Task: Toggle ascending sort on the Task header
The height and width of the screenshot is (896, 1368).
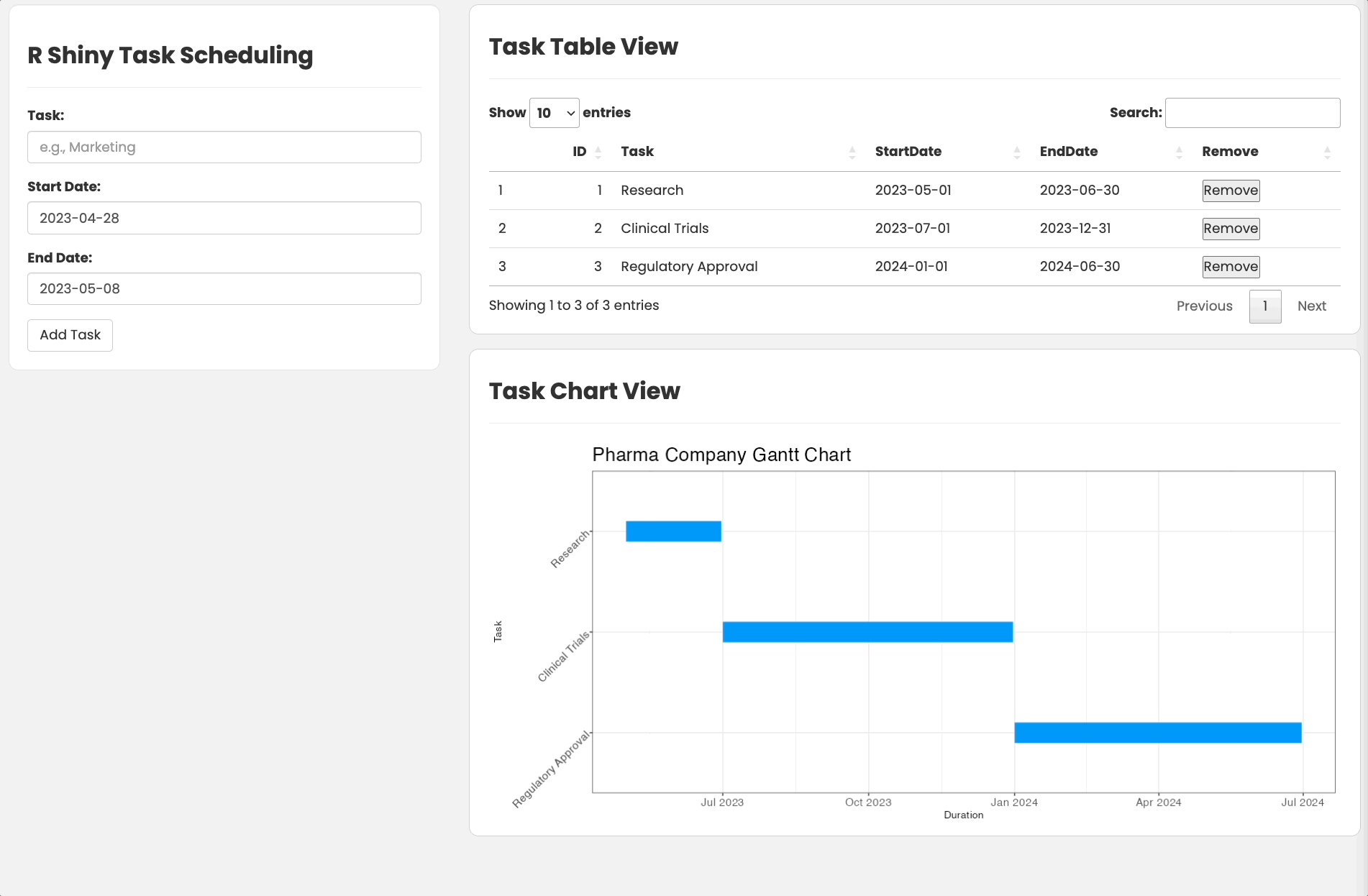Action: [x=853, y=152]
